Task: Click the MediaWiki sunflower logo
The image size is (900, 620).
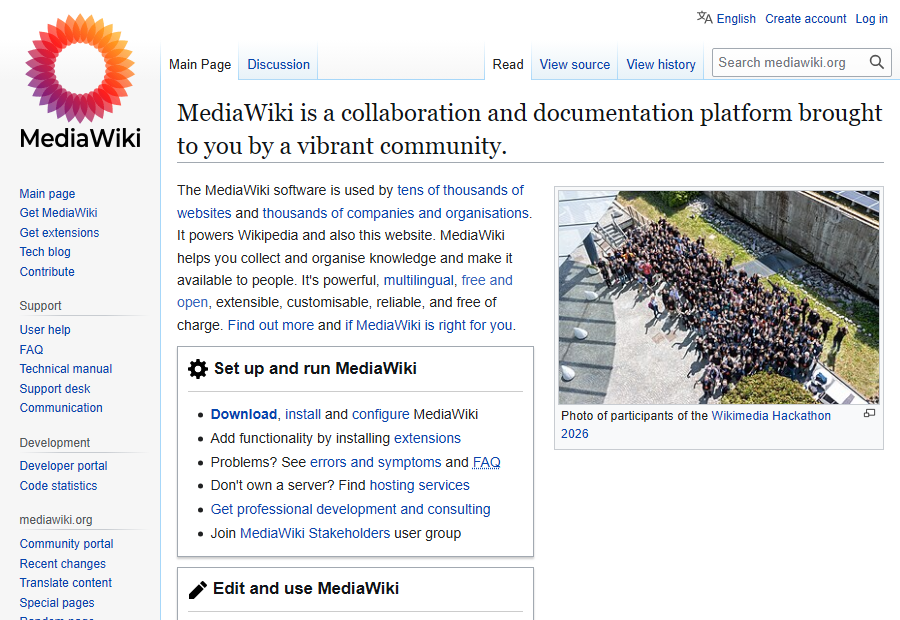Action: 80,68
